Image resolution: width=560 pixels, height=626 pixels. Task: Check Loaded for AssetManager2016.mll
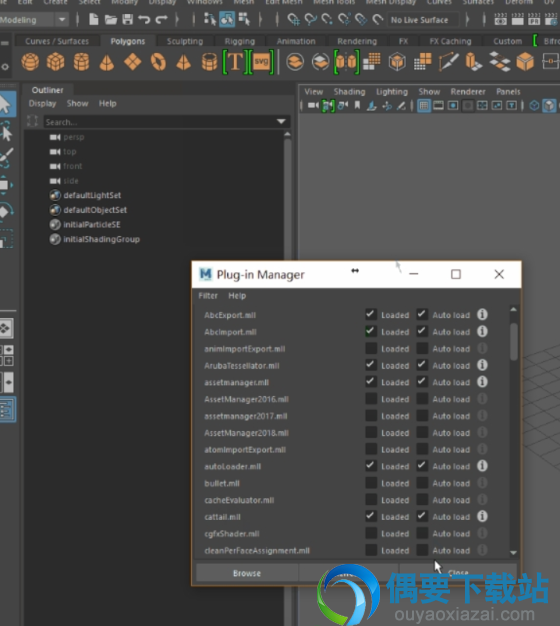(x=371, y=398)
